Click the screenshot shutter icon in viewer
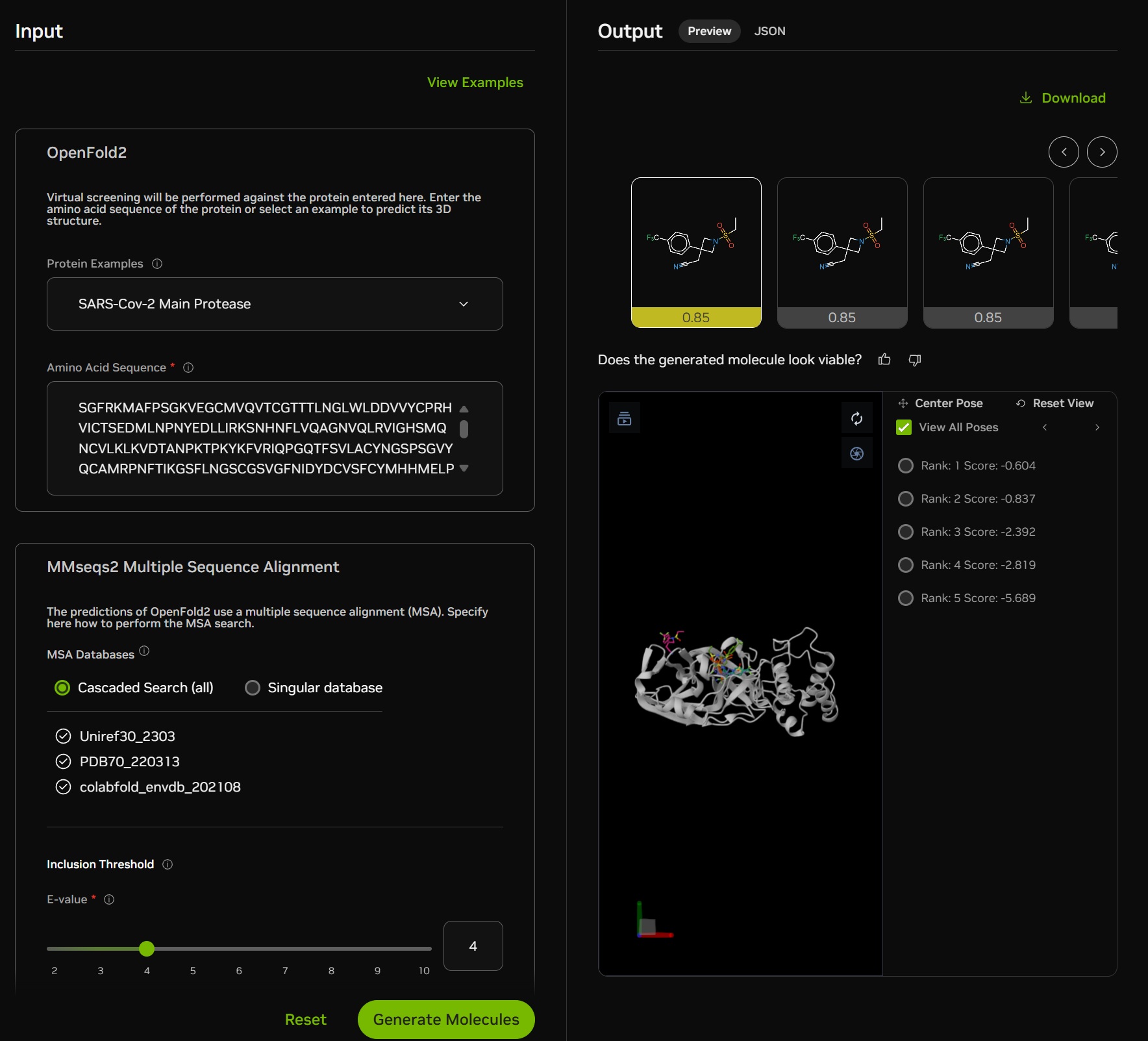 856,453
